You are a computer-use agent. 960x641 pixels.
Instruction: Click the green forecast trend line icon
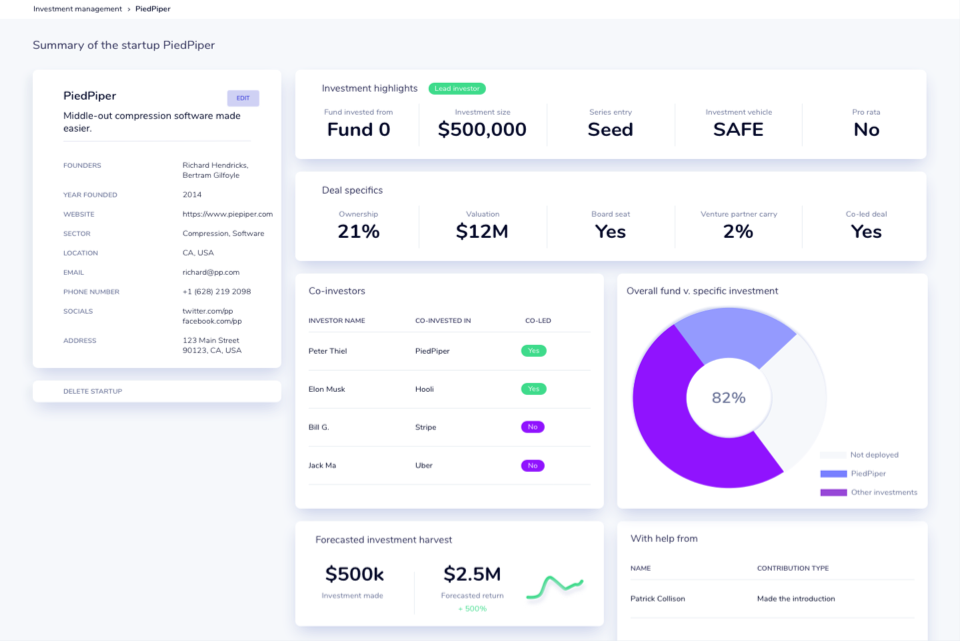click(555, 585)
